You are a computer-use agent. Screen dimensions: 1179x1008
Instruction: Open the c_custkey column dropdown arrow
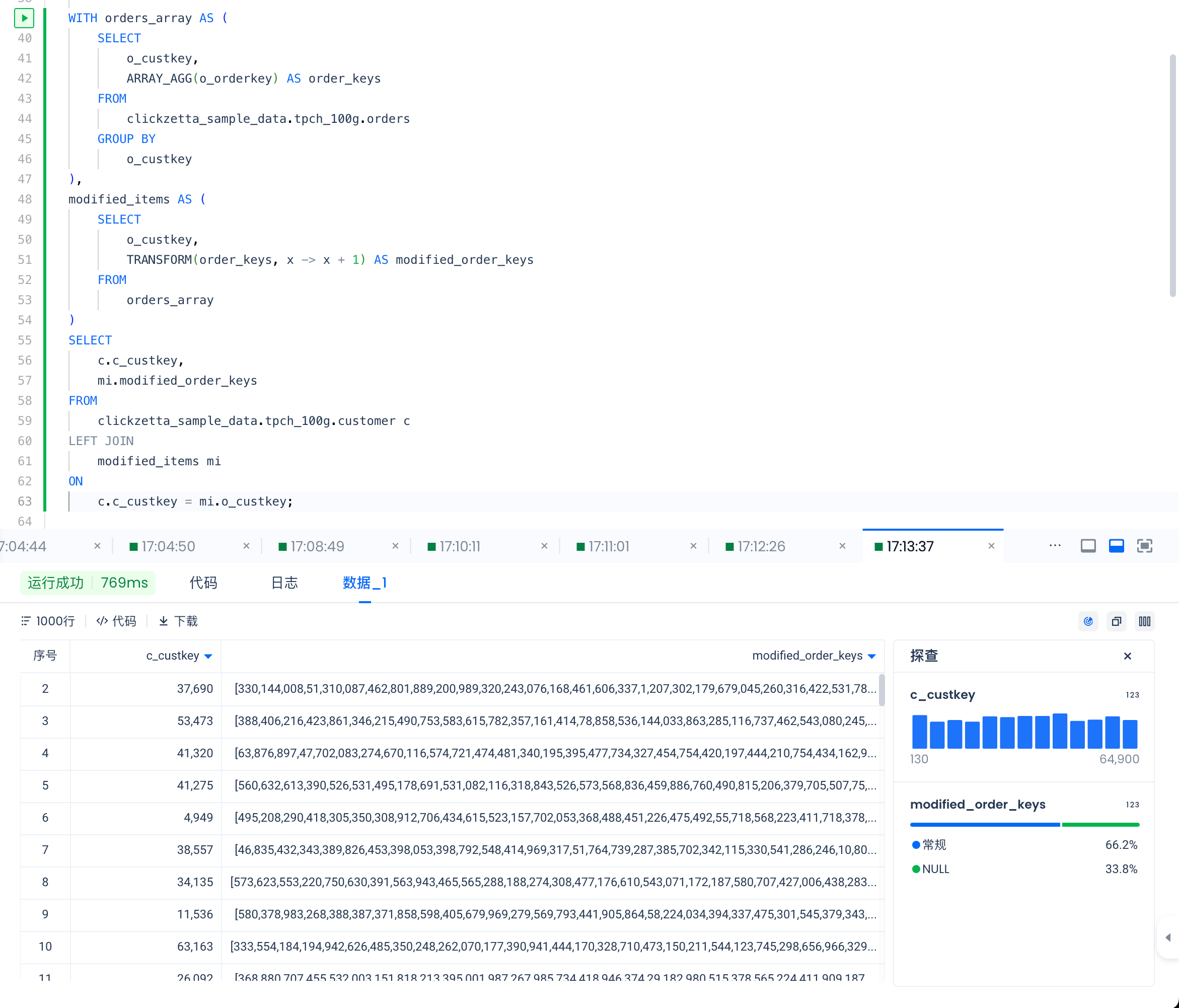click(x=208, y=656)
